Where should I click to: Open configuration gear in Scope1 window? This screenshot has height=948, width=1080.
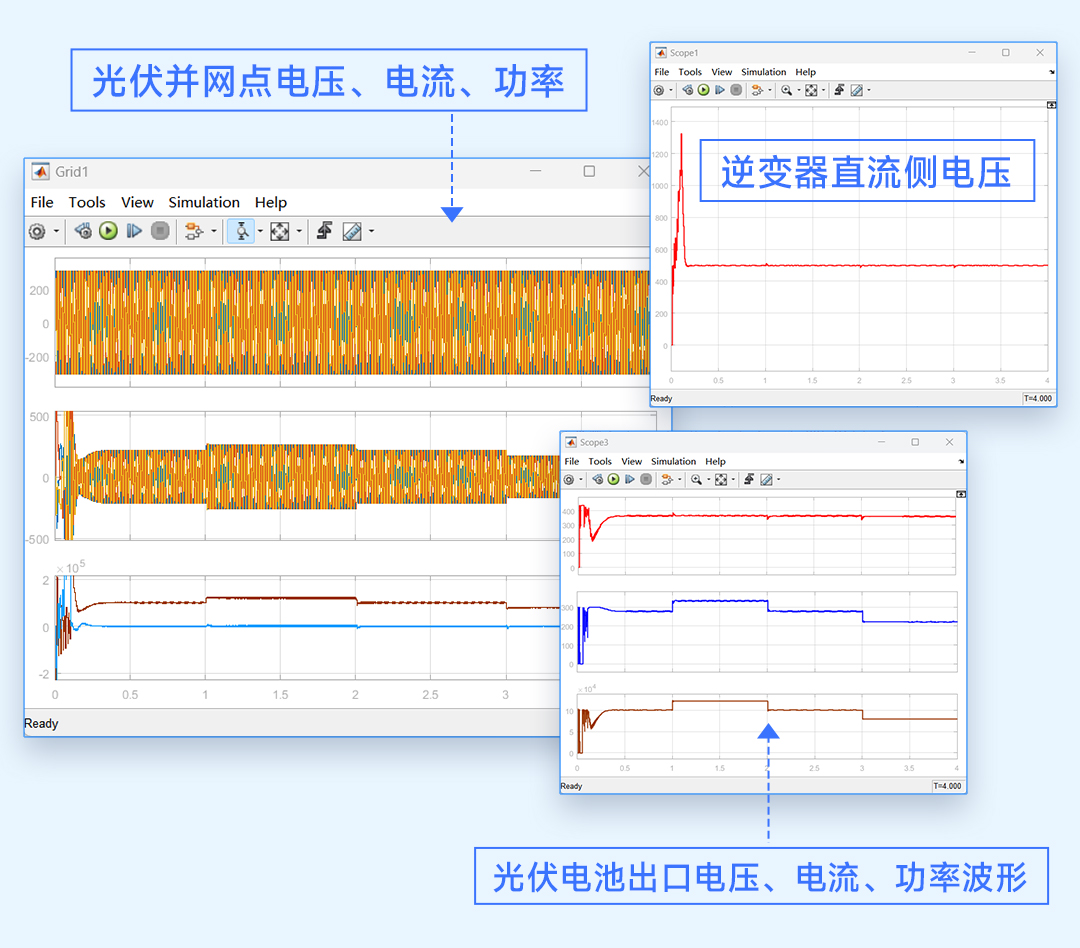(659, 90)
